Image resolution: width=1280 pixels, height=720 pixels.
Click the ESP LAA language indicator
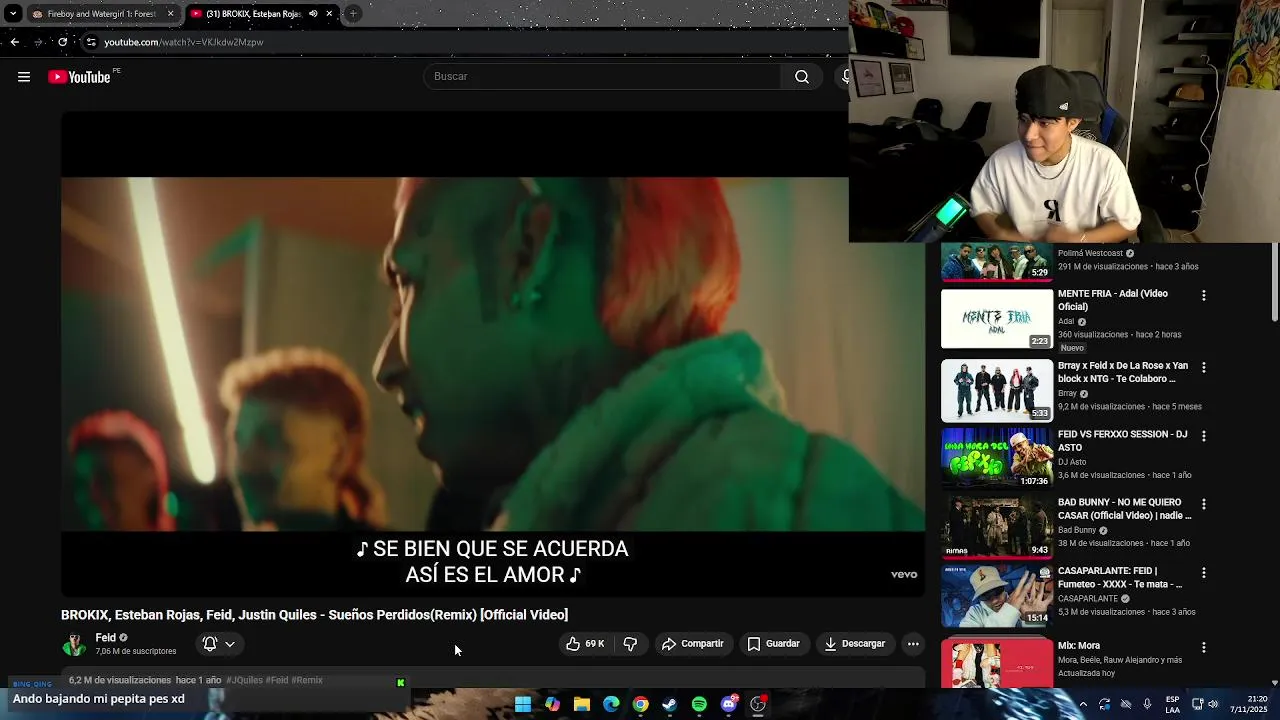click(x=1172, y=704)
